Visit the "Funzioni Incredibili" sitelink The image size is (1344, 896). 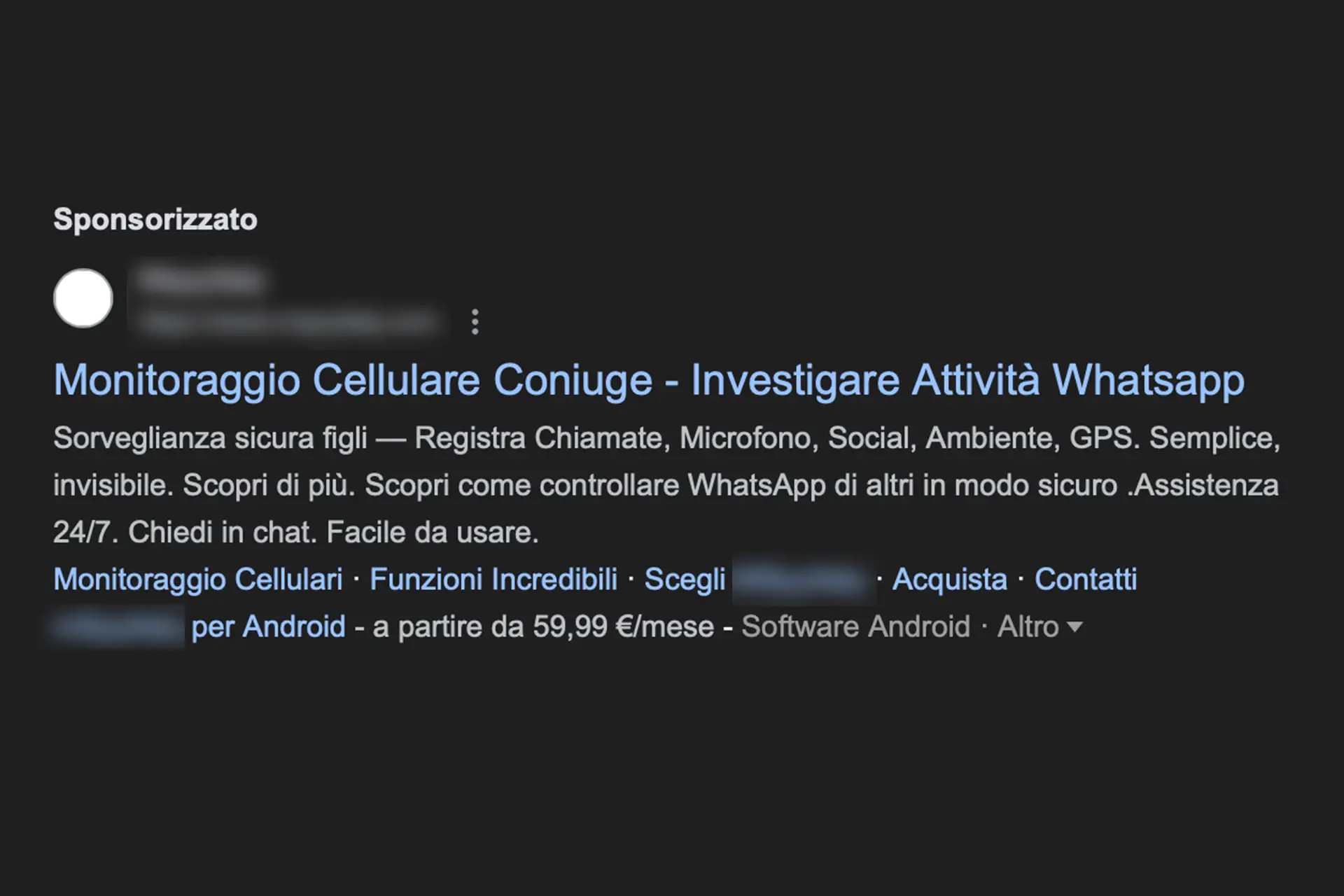click(x=493, y=580)
